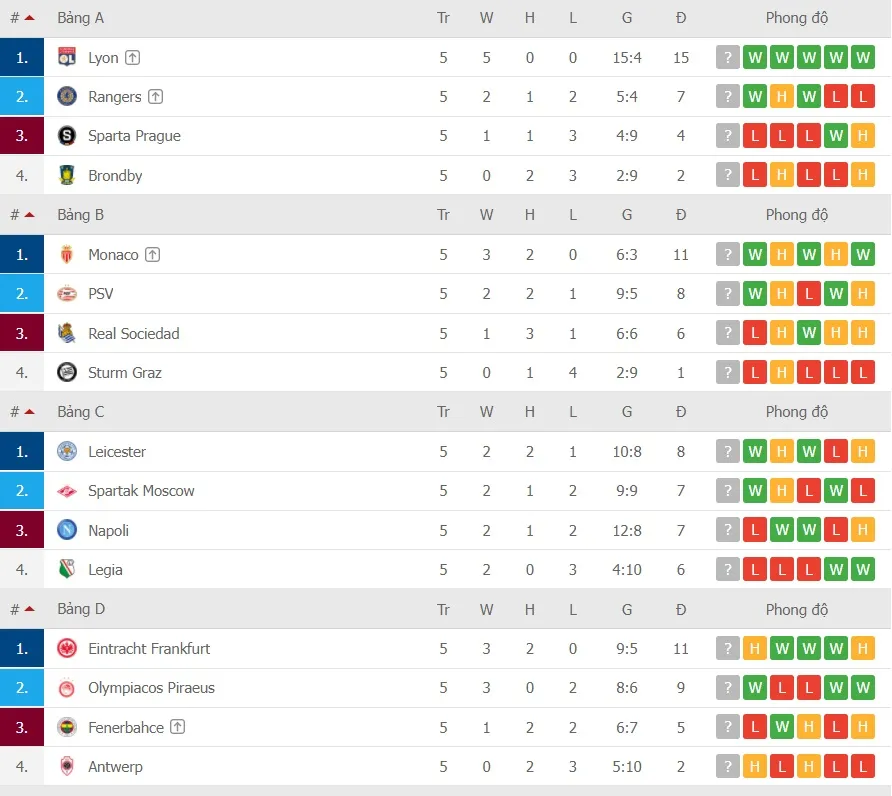Click Brondby's last yellow H result badge
The width and height of the screenshot is (892, 796).
coord(862,174)
